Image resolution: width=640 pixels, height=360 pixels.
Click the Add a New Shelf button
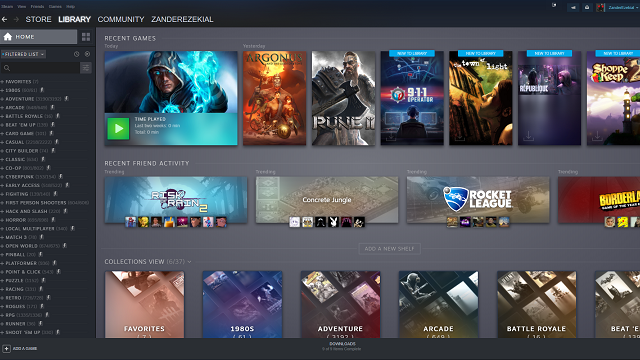coord(389,249)
